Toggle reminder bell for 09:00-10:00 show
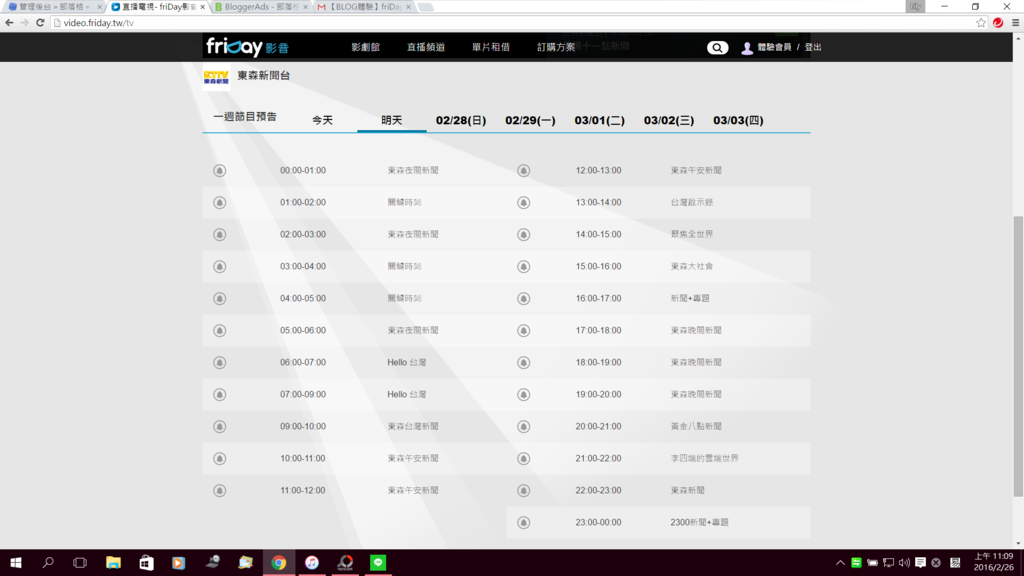This screenshot has width=1024, height=576. (219, 426)
